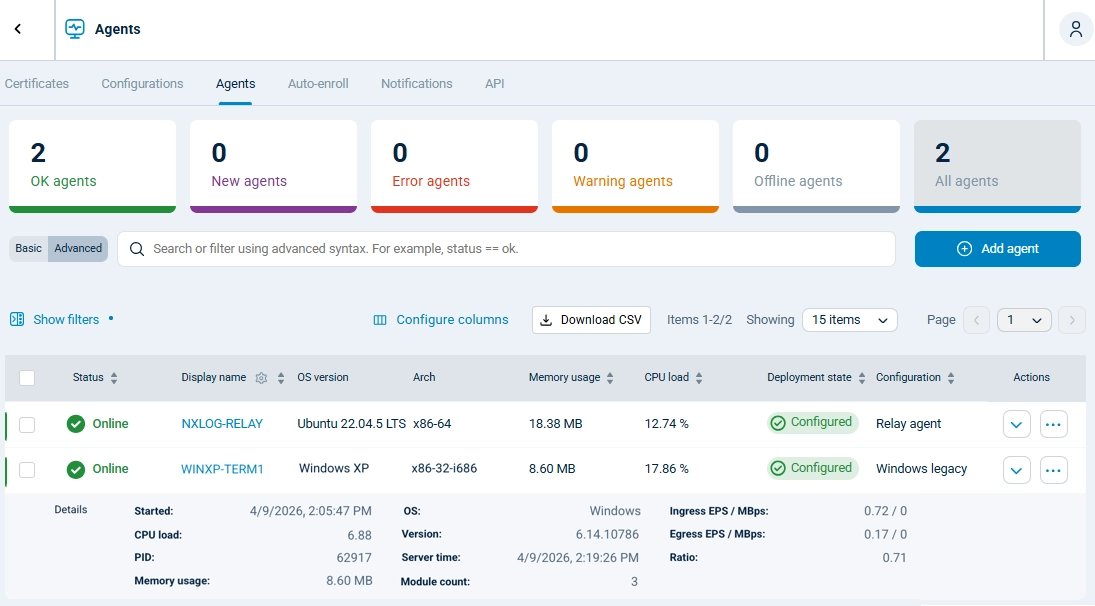Filter by the New agents card
Image resolution: width=1095 pixels, height=606 pixels.
pyautogui.click(x=273, y=166)
